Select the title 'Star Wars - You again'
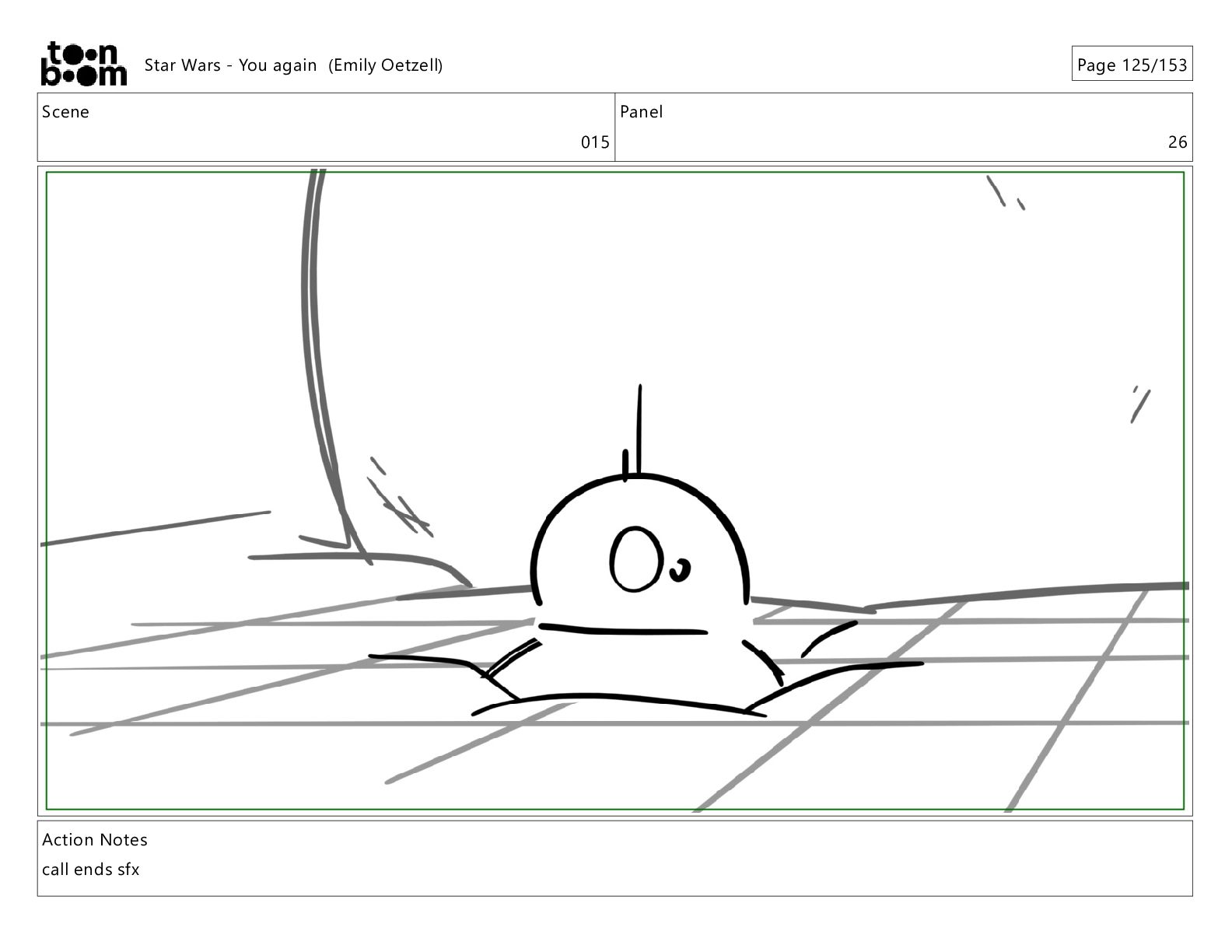 coord(230,65)
